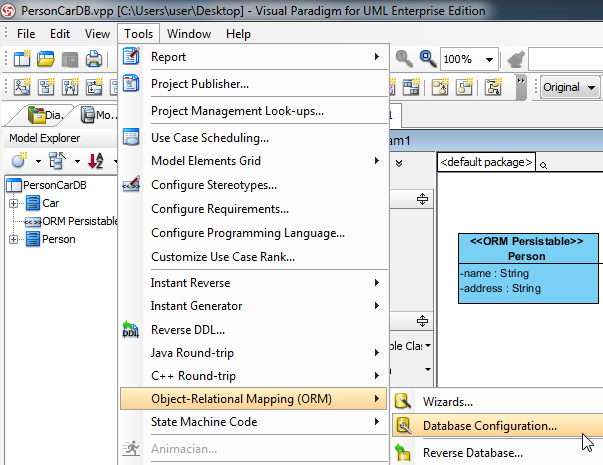Click the collapse tree icon in Model Explorer

[x=57, y=161]
